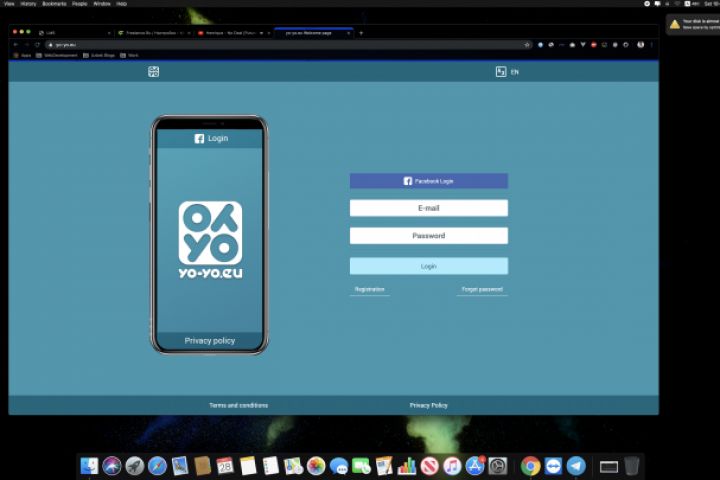Reload the page with refresh icon
Viewport: 720px width, 480px height.
pos(37,45)
